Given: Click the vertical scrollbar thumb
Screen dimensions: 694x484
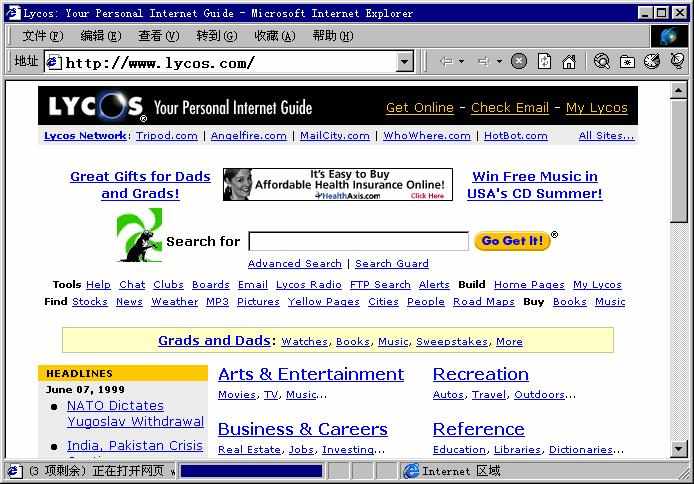Looking at the screenshot, I should [678, 161].
